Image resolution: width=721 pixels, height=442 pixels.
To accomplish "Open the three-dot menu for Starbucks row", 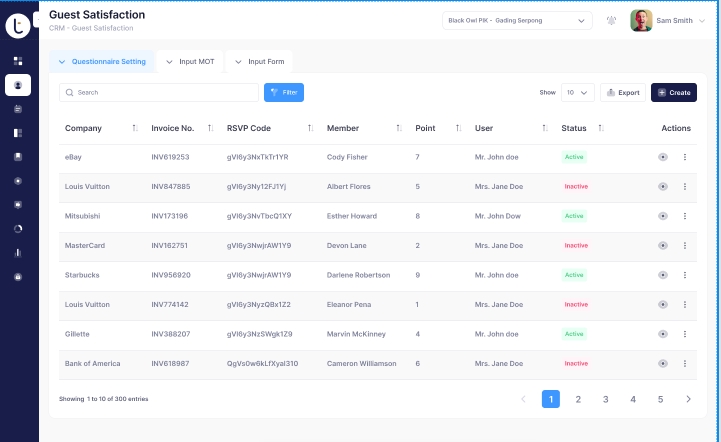I will (x=685, y=275).
